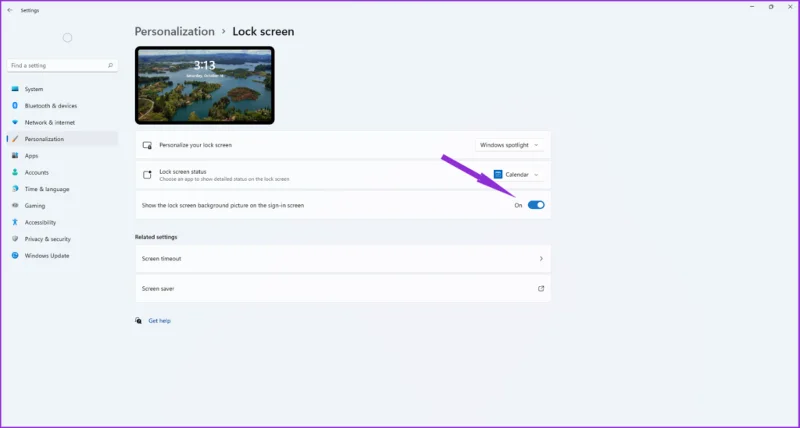Click the Settings window title text
Screen dimensions: 800x428
[30, 10]
